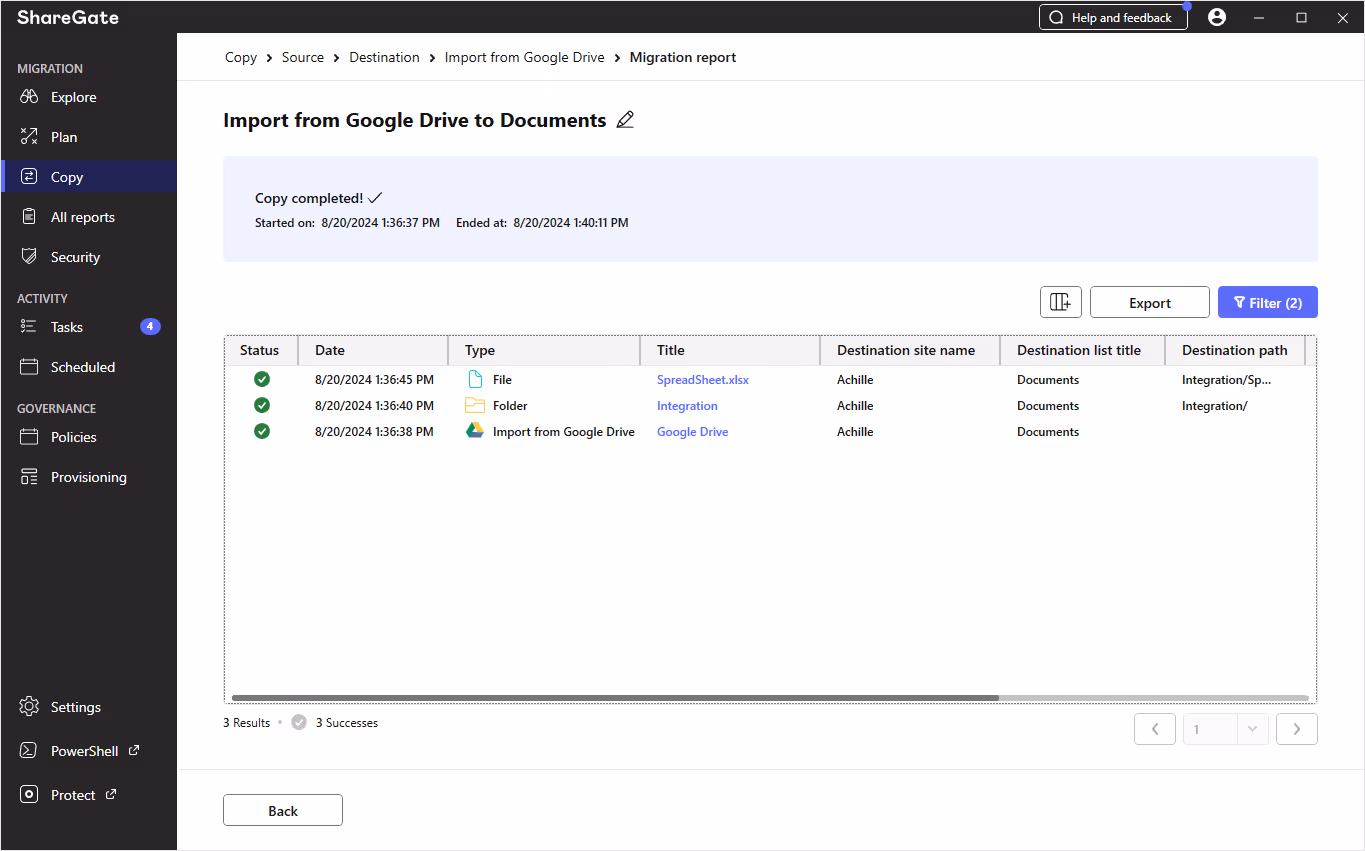
Task: Open the SpreadSheet.xlsx link
Action: [x=703, y=380]
